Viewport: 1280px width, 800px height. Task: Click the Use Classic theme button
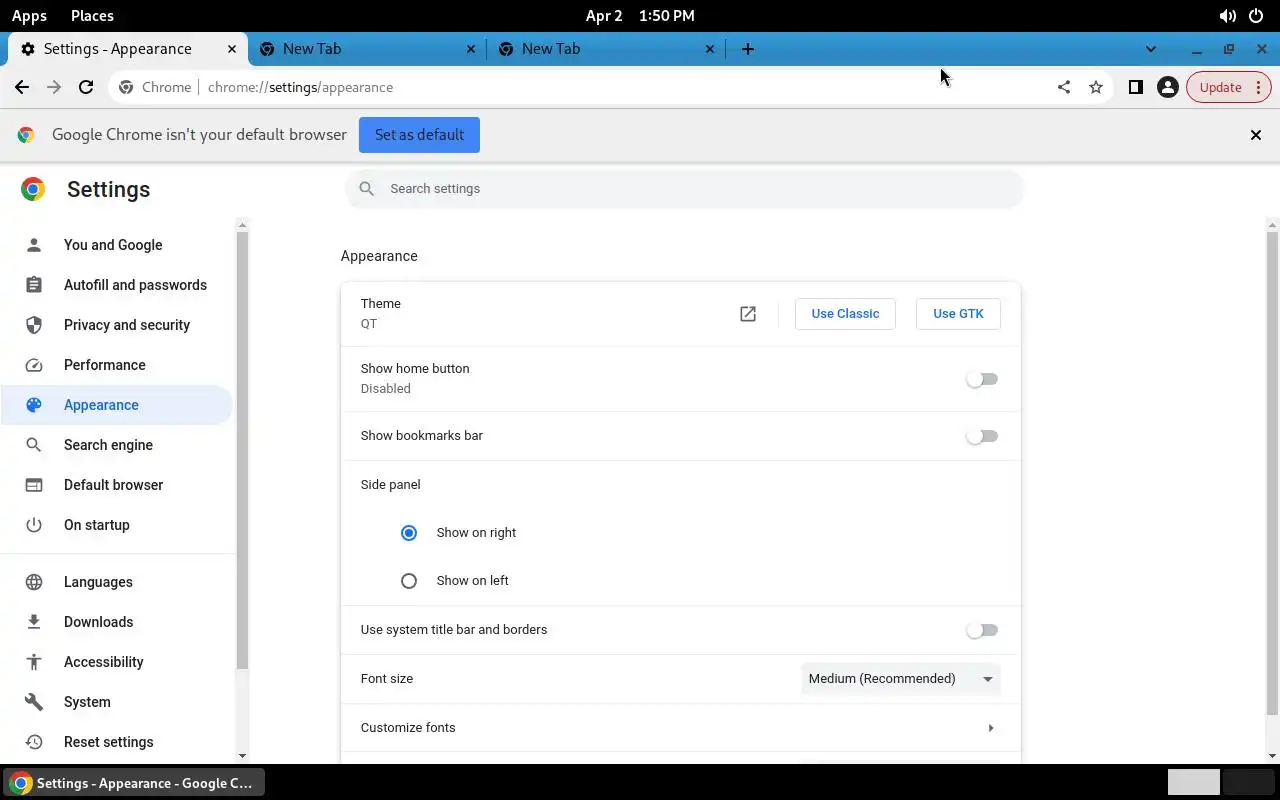click(845, 314)
